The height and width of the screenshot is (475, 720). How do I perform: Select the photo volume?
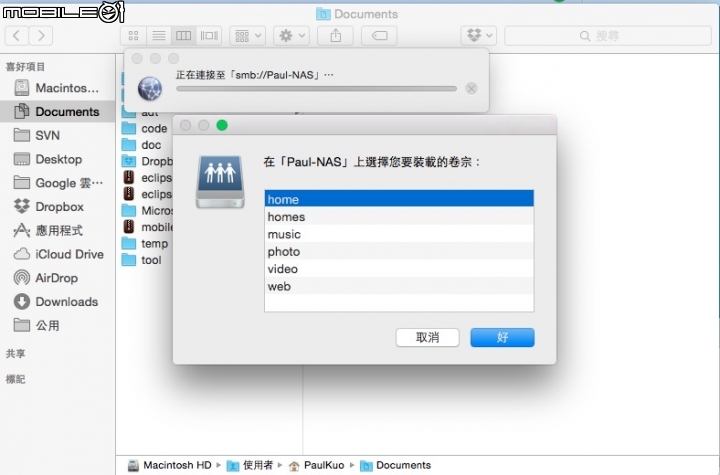tap(399, 252)
